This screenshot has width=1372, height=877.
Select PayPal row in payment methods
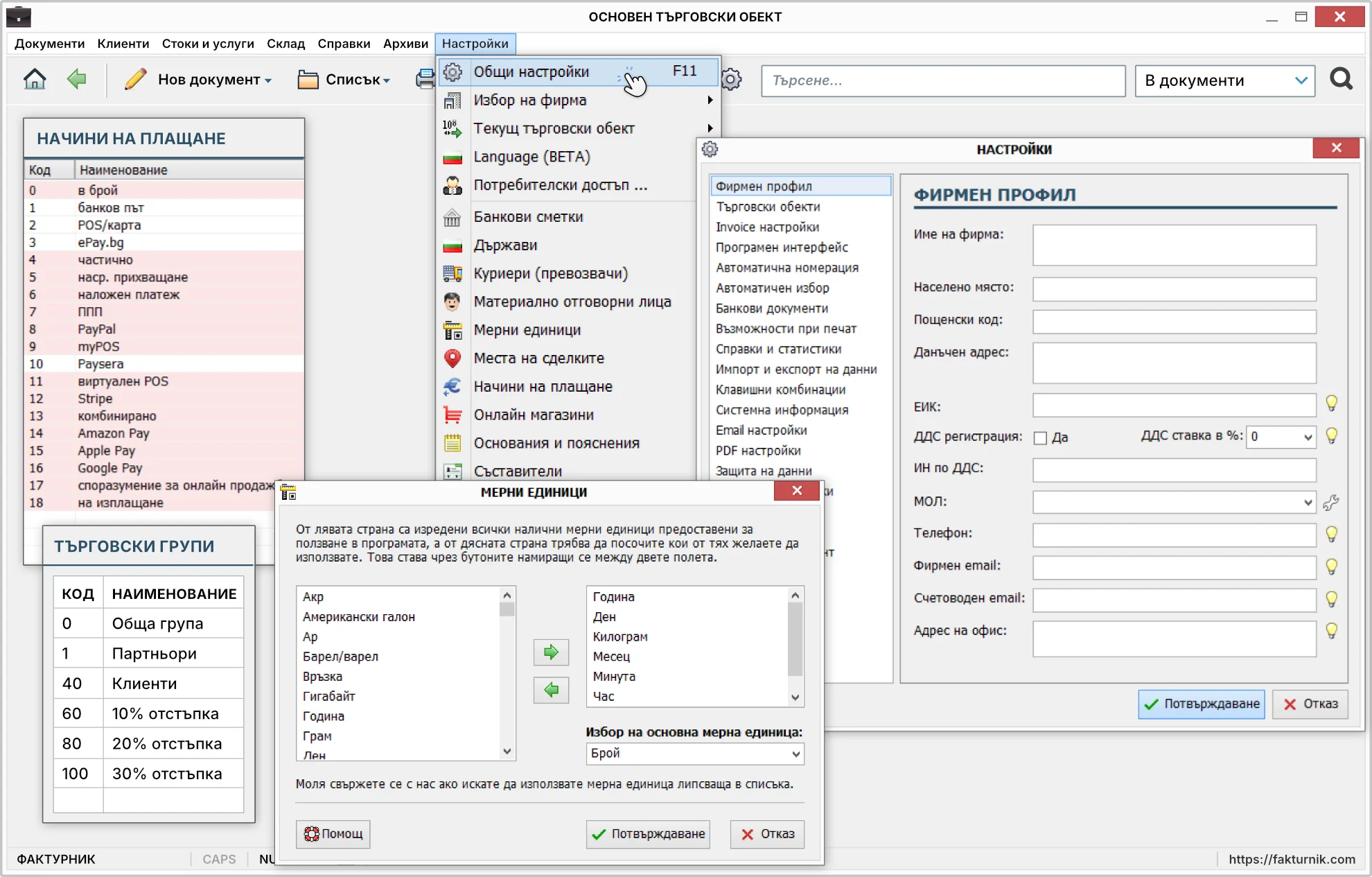(x=165, y=329)
